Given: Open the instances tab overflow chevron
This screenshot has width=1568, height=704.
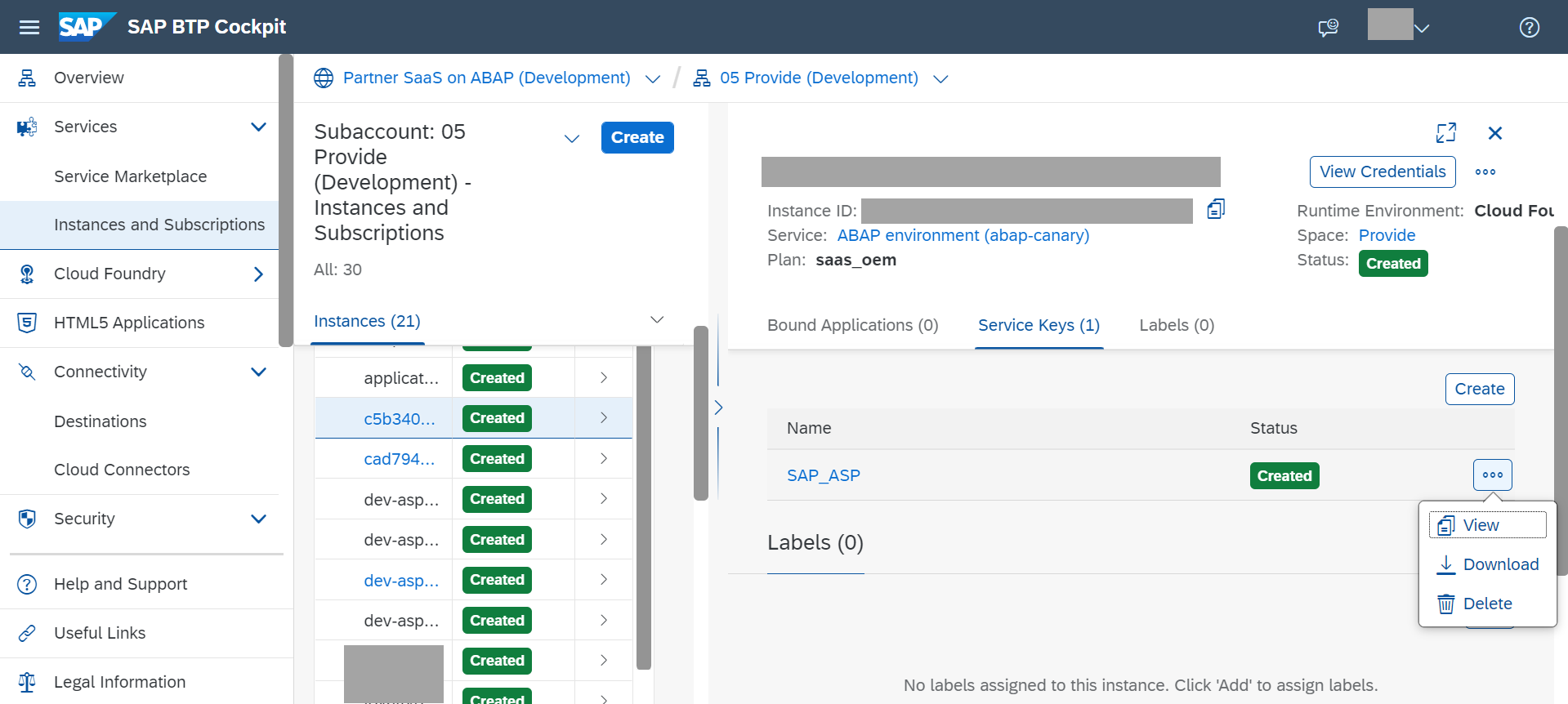Looking at the screenshot, I should tap(656, 319).
